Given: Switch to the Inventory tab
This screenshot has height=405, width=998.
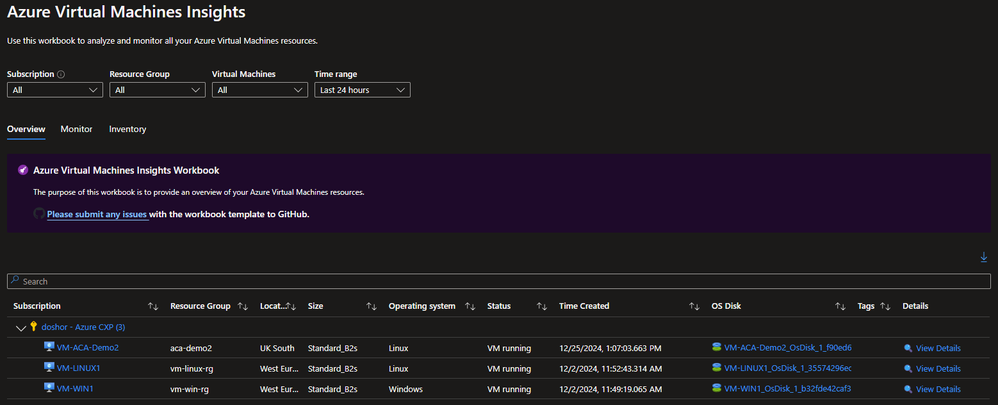Looking at the screenshot, I should [x=127, y=129].
